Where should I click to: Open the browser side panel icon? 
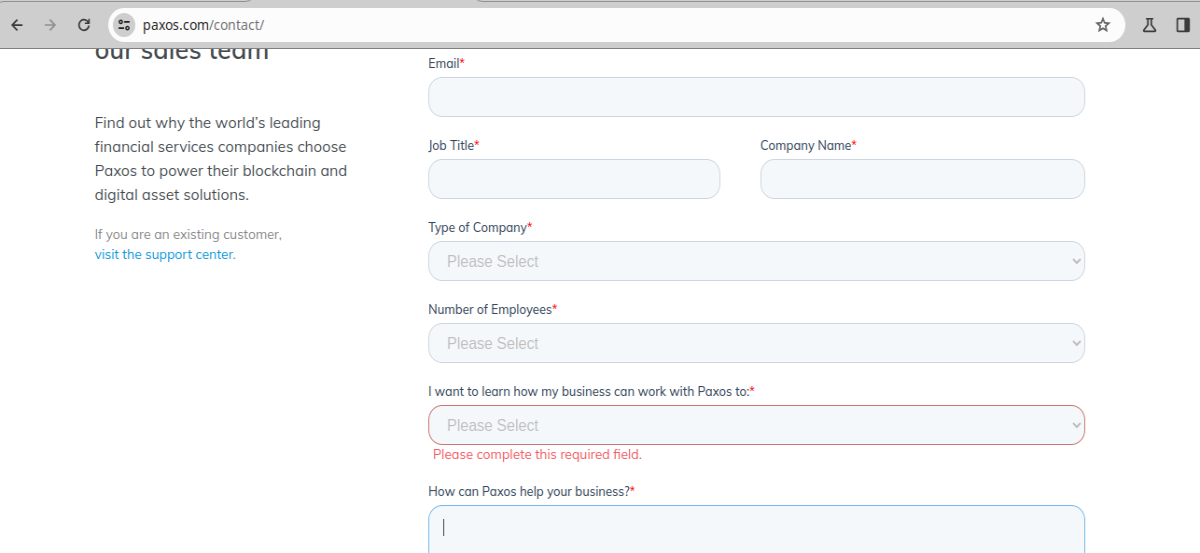[x=1182, y=25]
